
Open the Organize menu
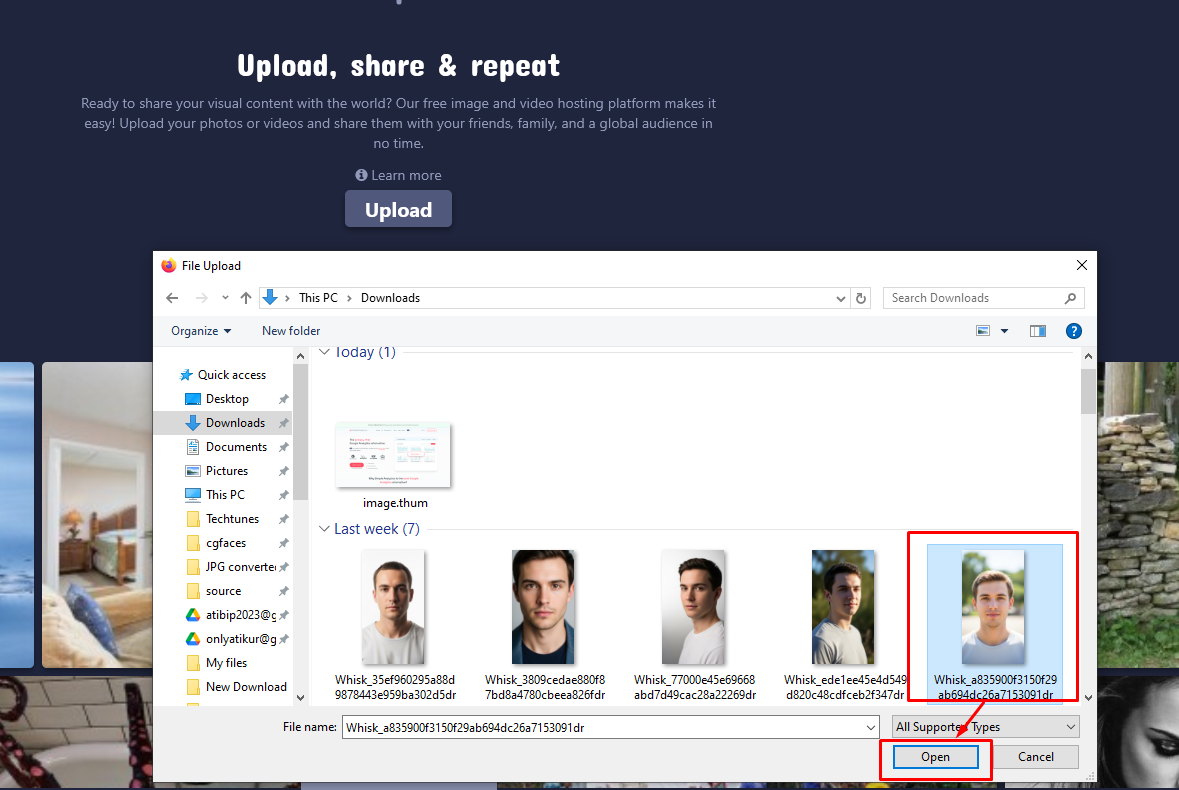(x=201, y=331)
